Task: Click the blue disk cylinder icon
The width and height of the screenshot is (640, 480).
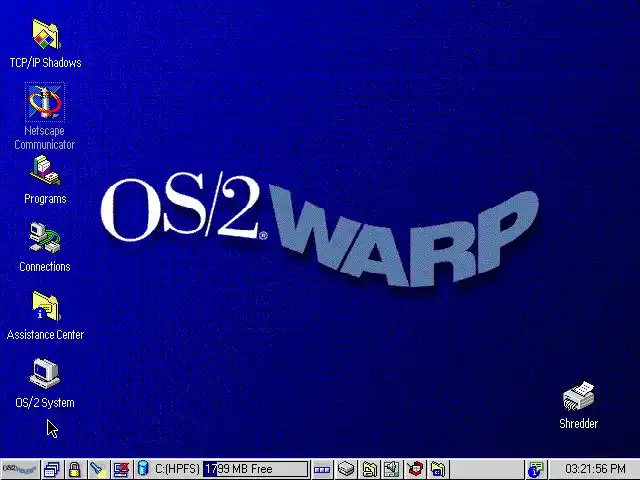Action: 143,468
